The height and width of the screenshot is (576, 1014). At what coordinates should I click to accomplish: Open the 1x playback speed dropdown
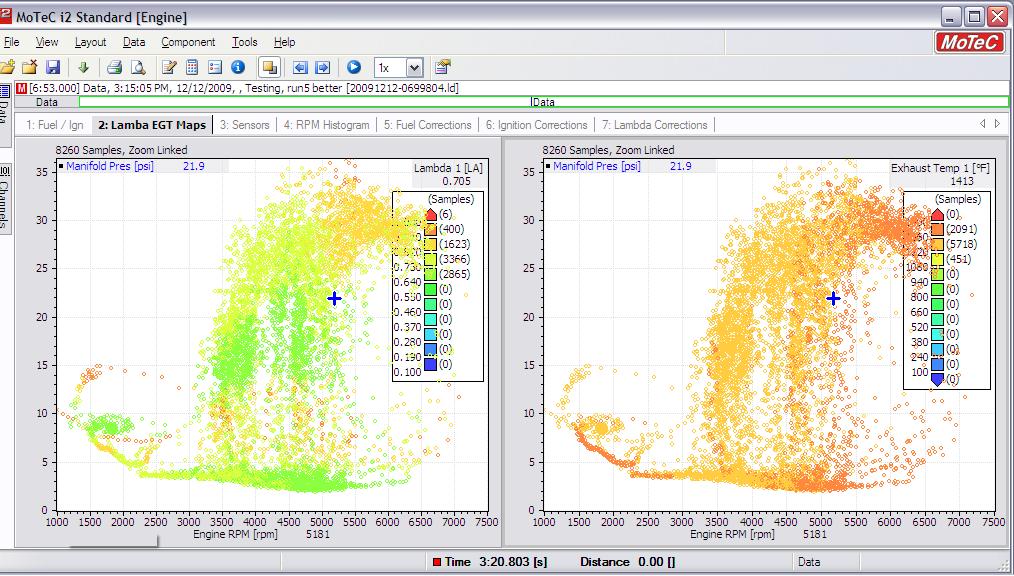tap(414, 67)
